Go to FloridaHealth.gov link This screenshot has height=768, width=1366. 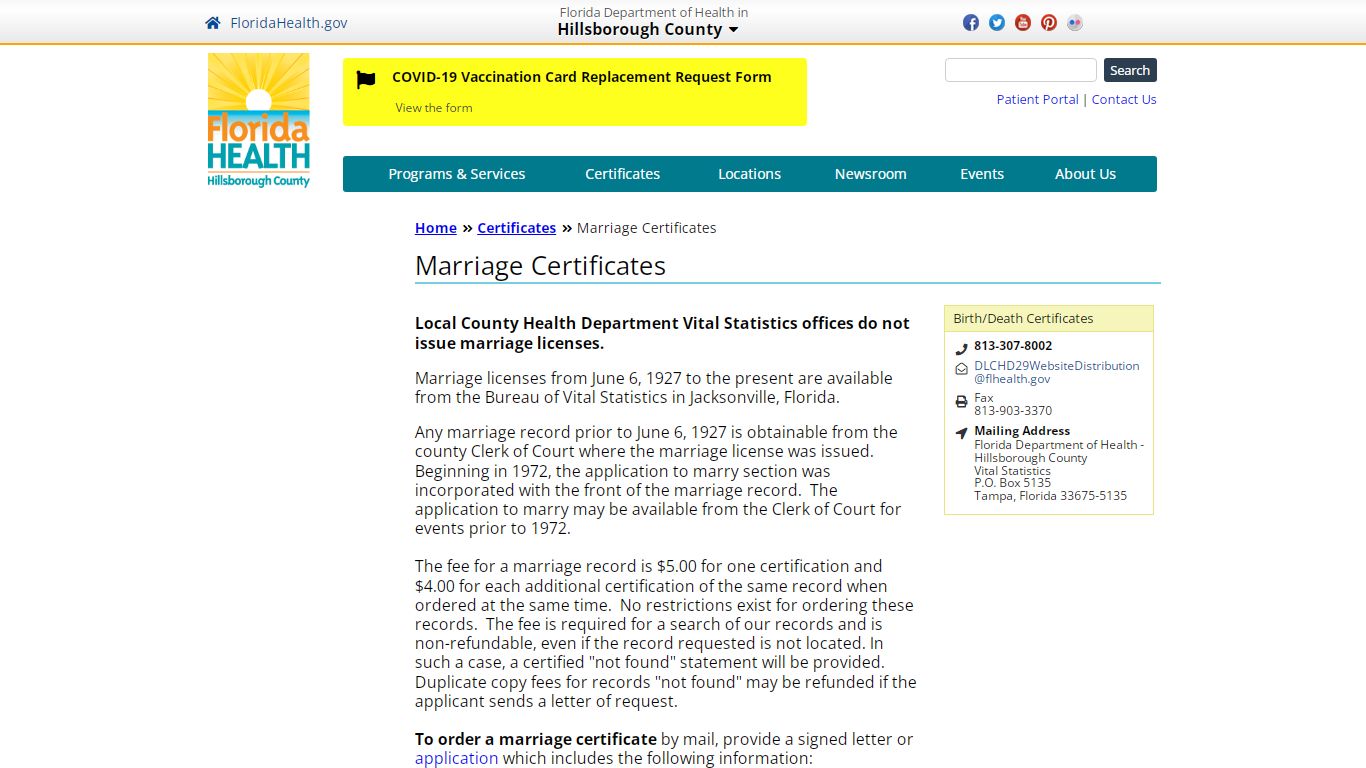[289, 23]
